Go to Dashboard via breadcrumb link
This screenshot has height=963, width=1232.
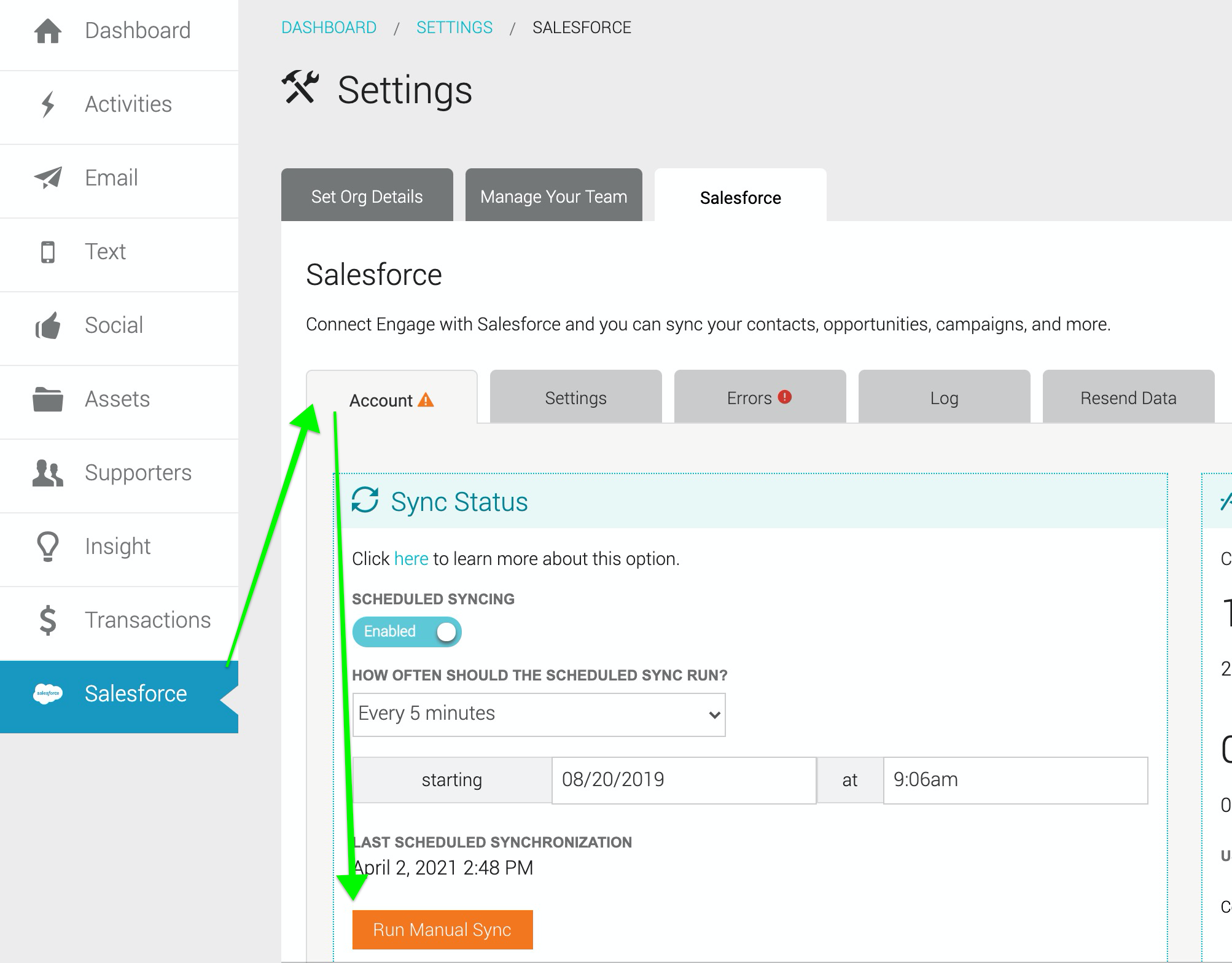click(x=329, y=28)
